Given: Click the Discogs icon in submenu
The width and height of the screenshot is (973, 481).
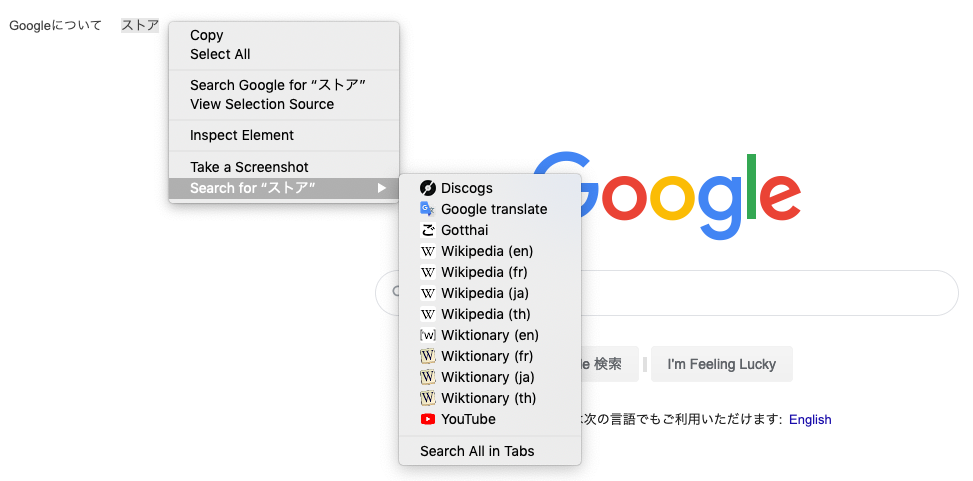Looking at the screenshot, I should (x=428, y=188).
